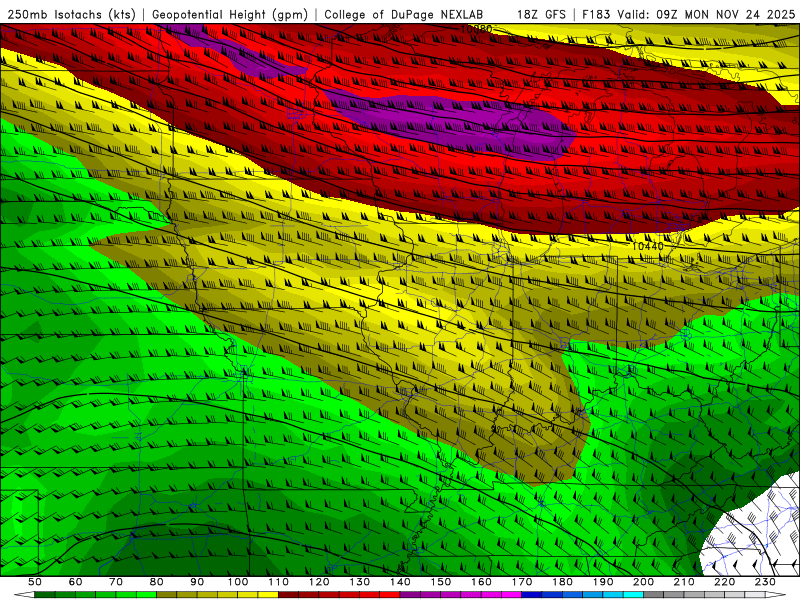
Task: Select the darkest green legend swatch
Action: pyautogui.click(x=44, y=594)
